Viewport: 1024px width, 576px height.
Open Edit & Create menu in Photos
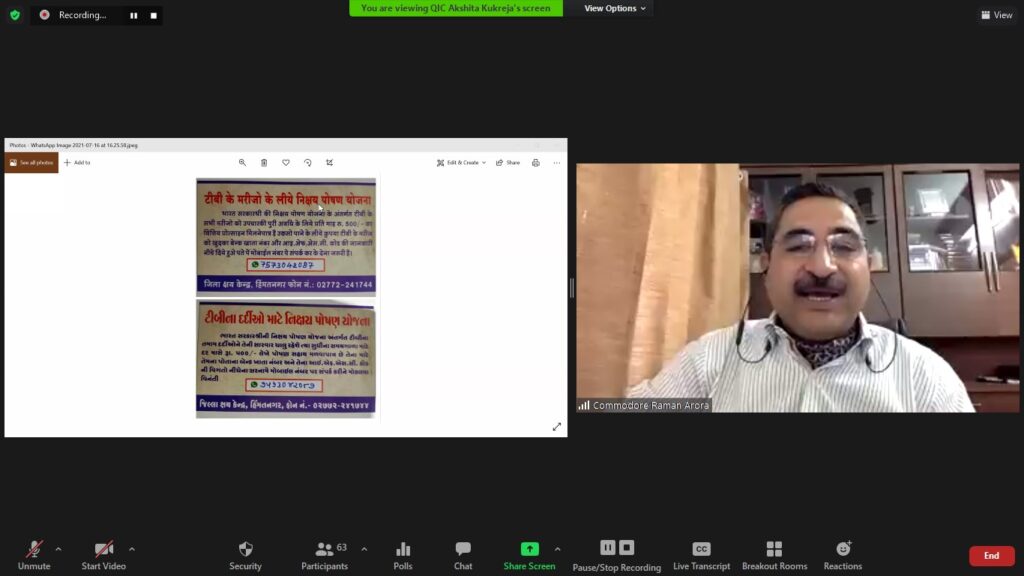click(x=461, y=162)
